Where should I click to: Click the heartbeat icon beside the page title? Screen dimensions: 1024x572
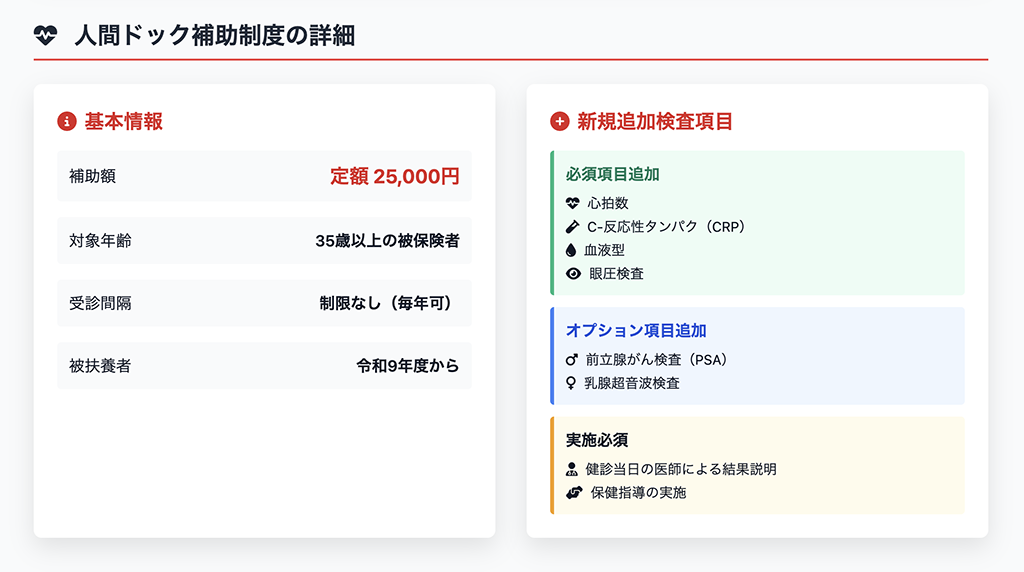coord(46,35)
